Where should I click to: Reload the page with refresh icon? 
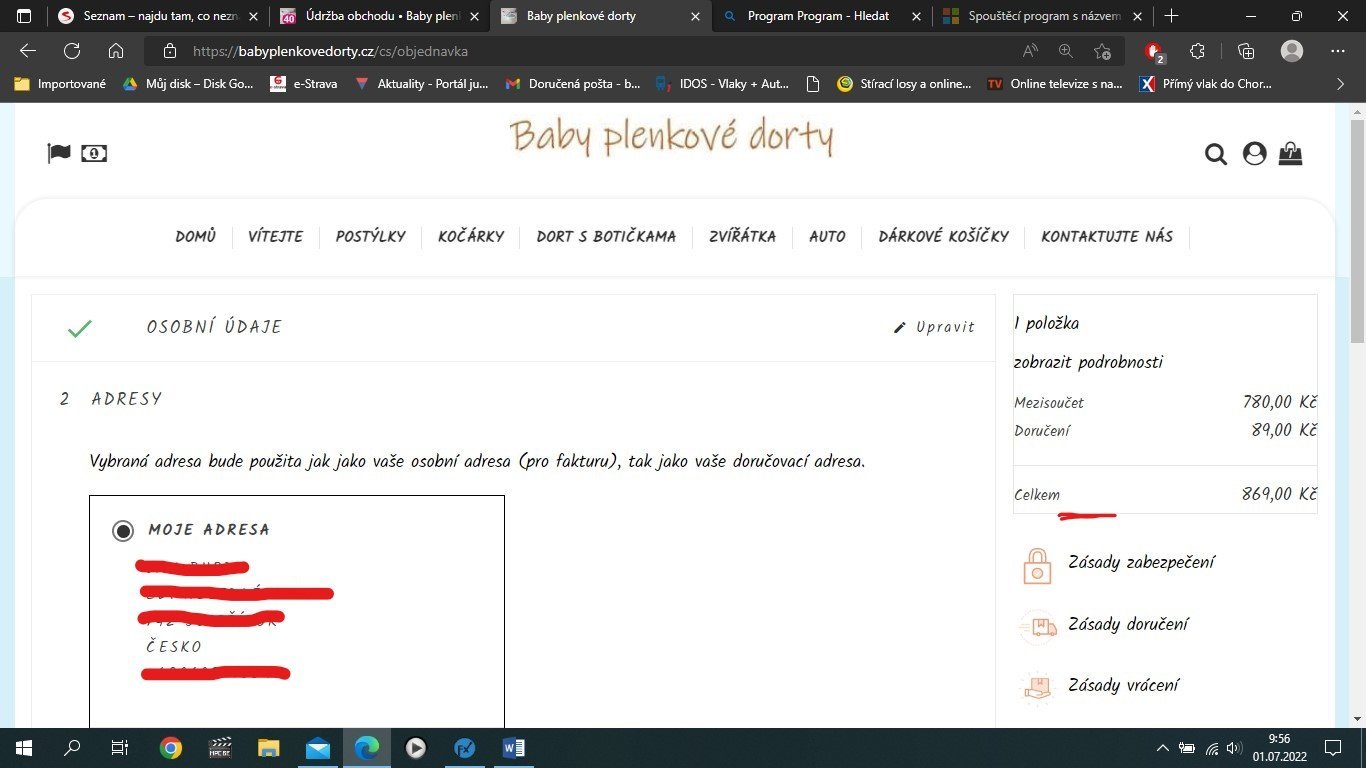tap(72, 51)
